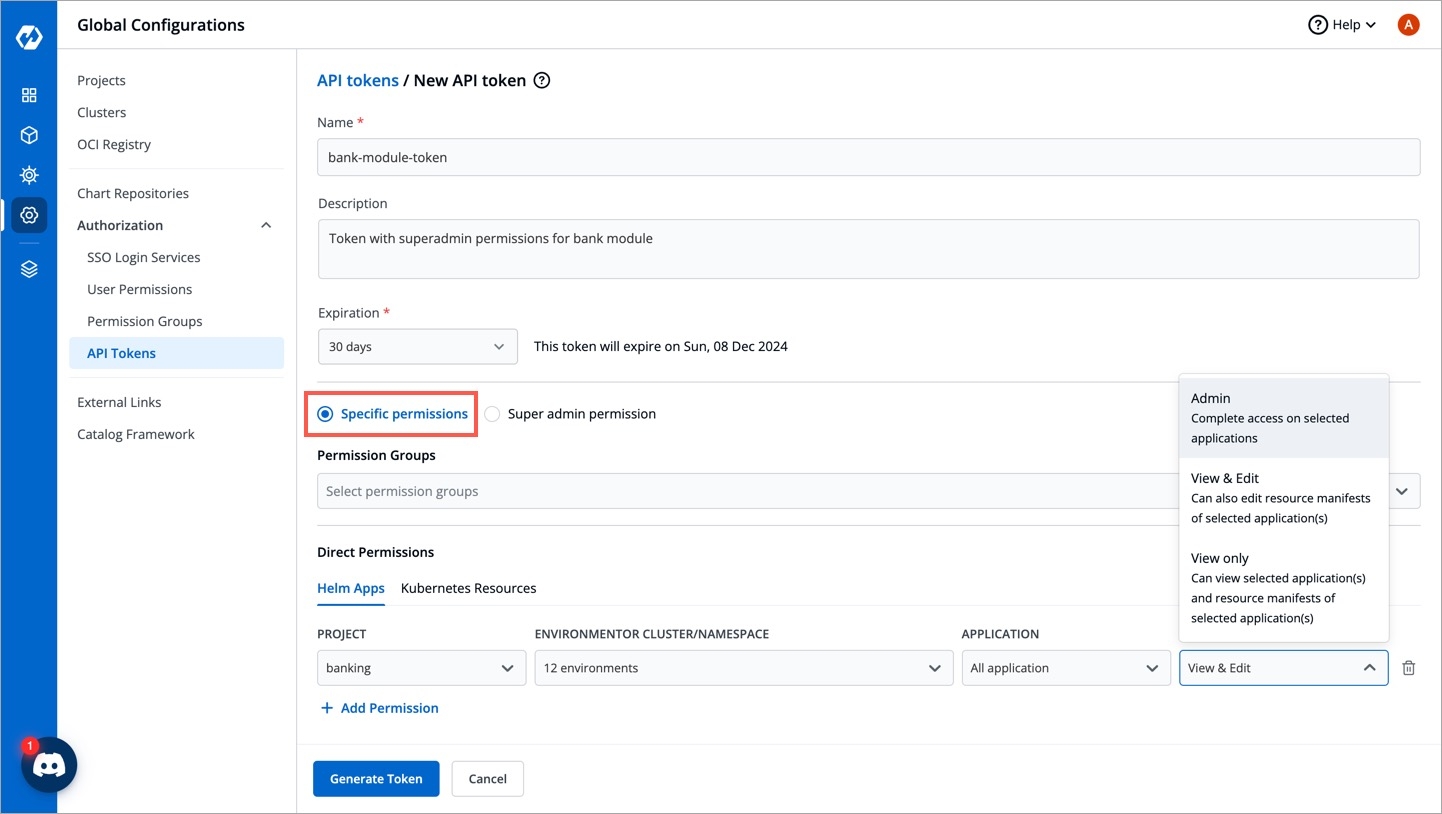Select the Specific permissions radio button
This screenshot has height=814, width=1442.
(325, 414)
